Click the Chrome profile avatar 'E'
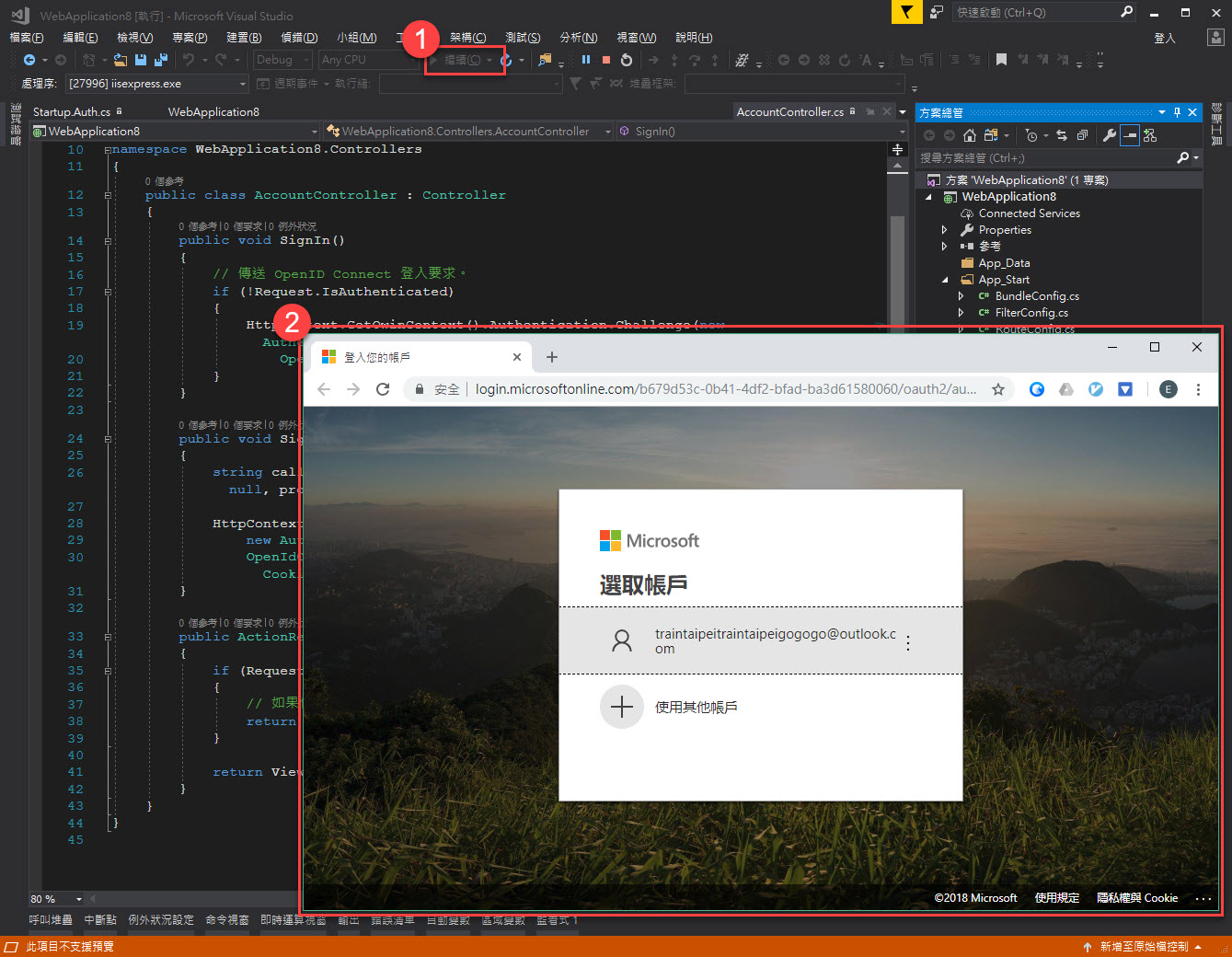 click(1169, 389)
